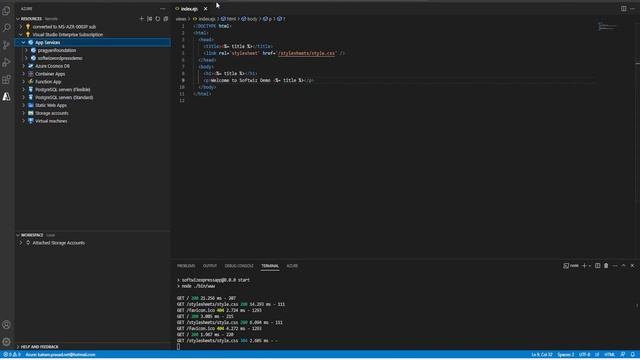This screenshot has height=360, width=640.
Task: Switch to the Problems panel tab
Action: [x=186, y=266]
